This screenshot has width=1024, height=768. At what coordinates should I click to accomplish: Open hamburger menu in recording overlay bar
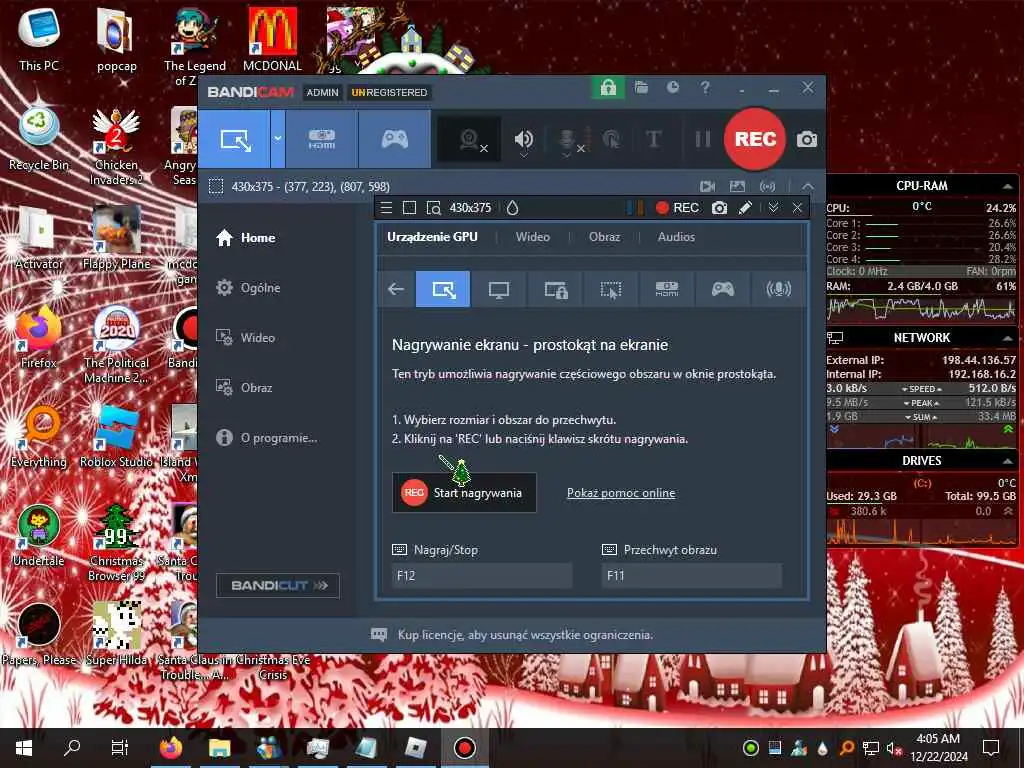387,208
